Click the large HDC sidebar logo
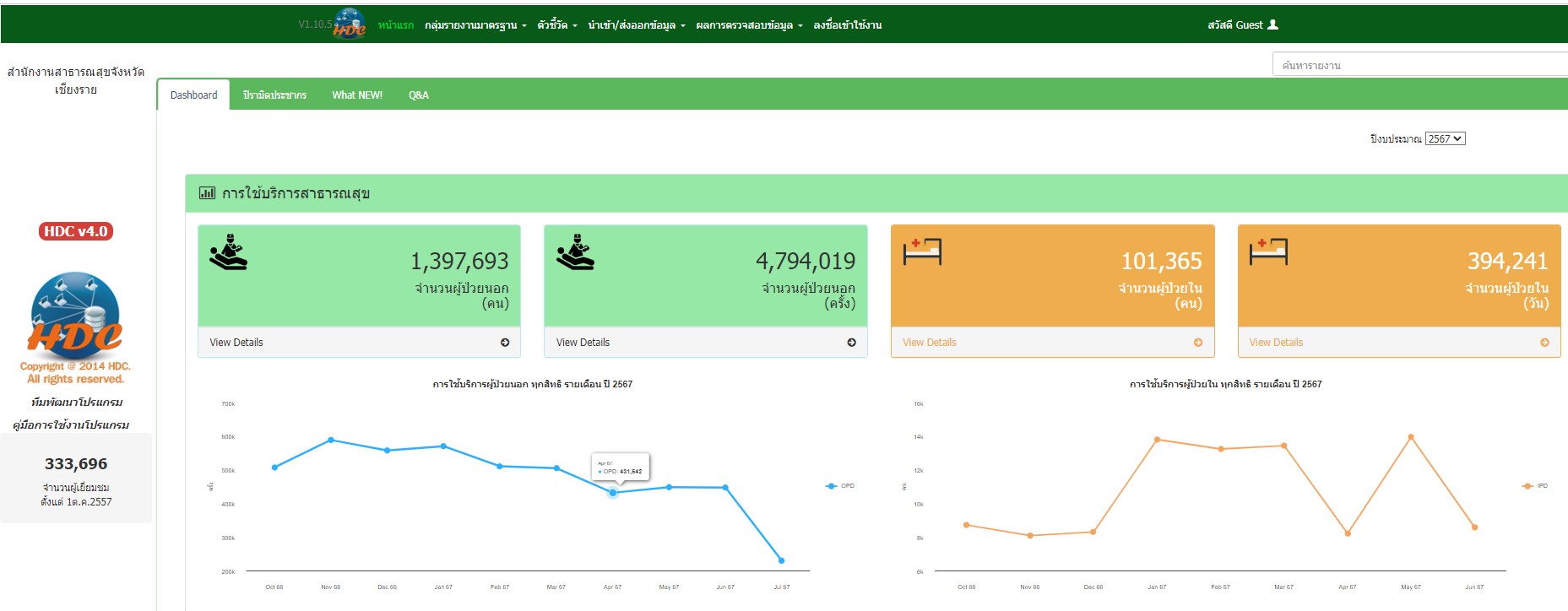This screenshot has height=611, width=1568. [76, 312]
